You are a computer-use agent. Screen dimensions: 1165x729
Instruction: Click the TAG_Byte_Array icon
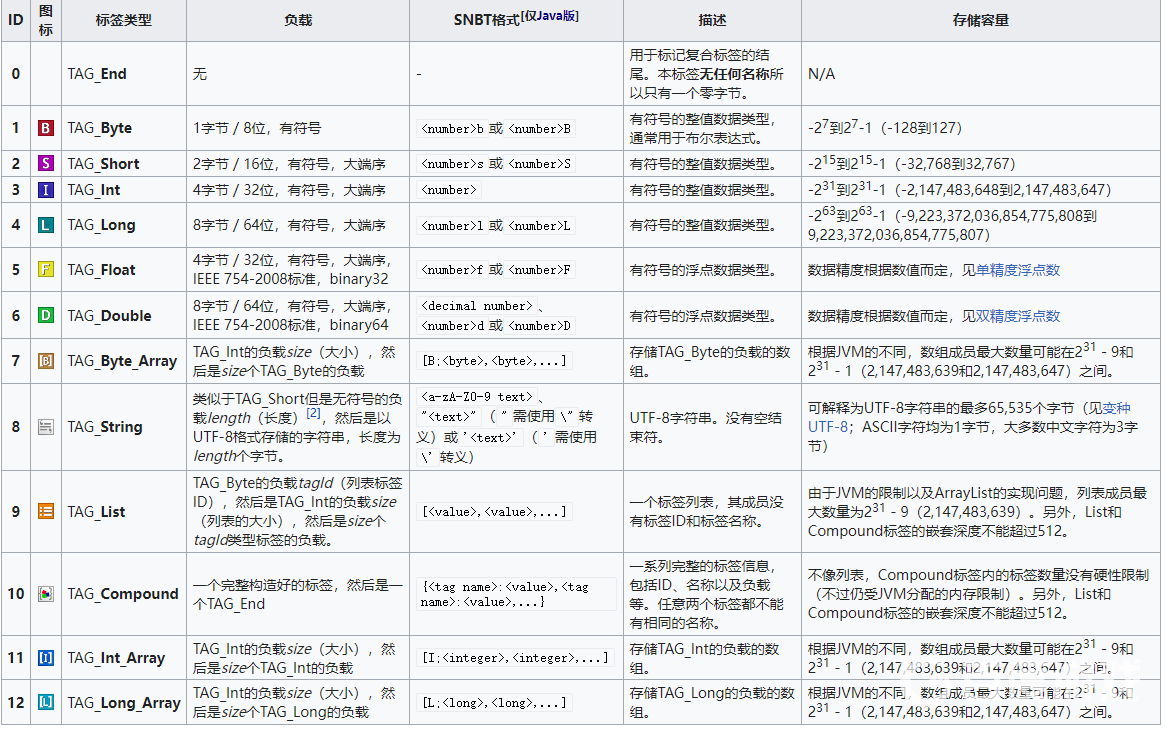tap(46, 361)
